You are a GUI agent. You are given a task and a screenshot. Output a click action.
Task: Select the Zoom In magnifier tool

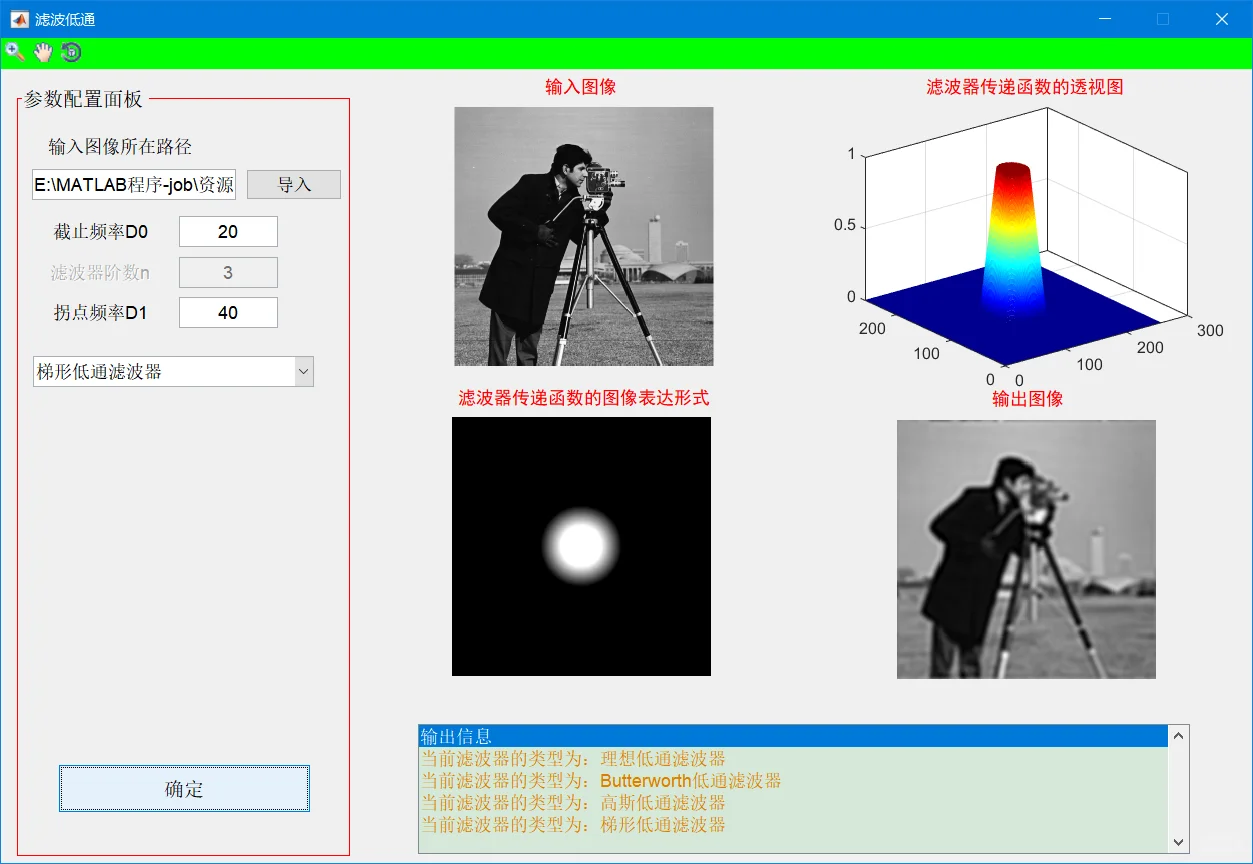(x=13, y=51)
